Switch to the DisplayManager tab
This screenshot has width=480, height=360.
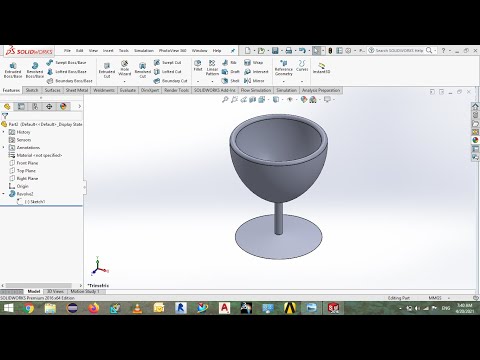click(x=63, y=107)
